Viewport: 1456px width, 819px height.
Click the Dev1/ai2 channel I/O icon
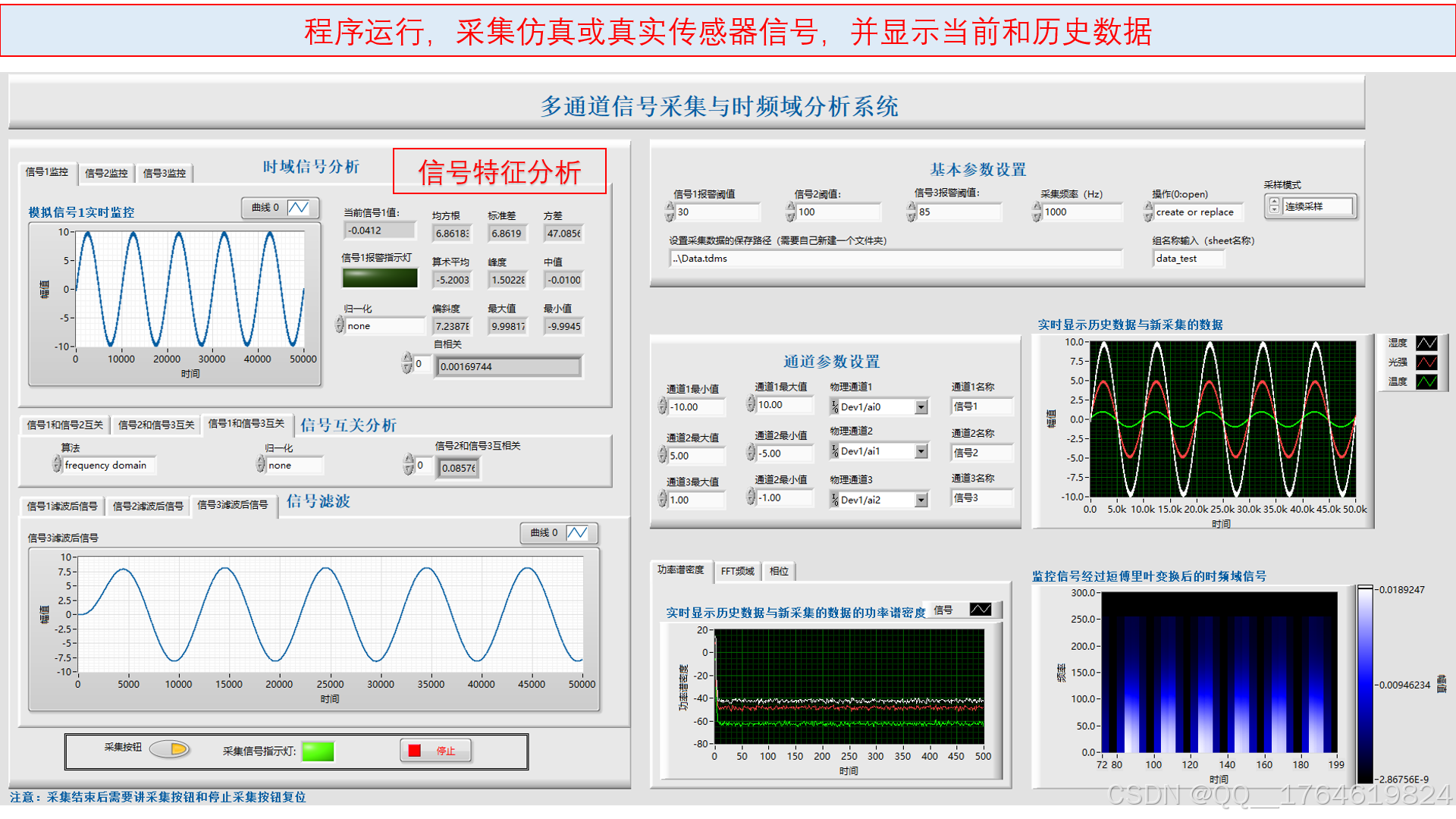[835, 500]
